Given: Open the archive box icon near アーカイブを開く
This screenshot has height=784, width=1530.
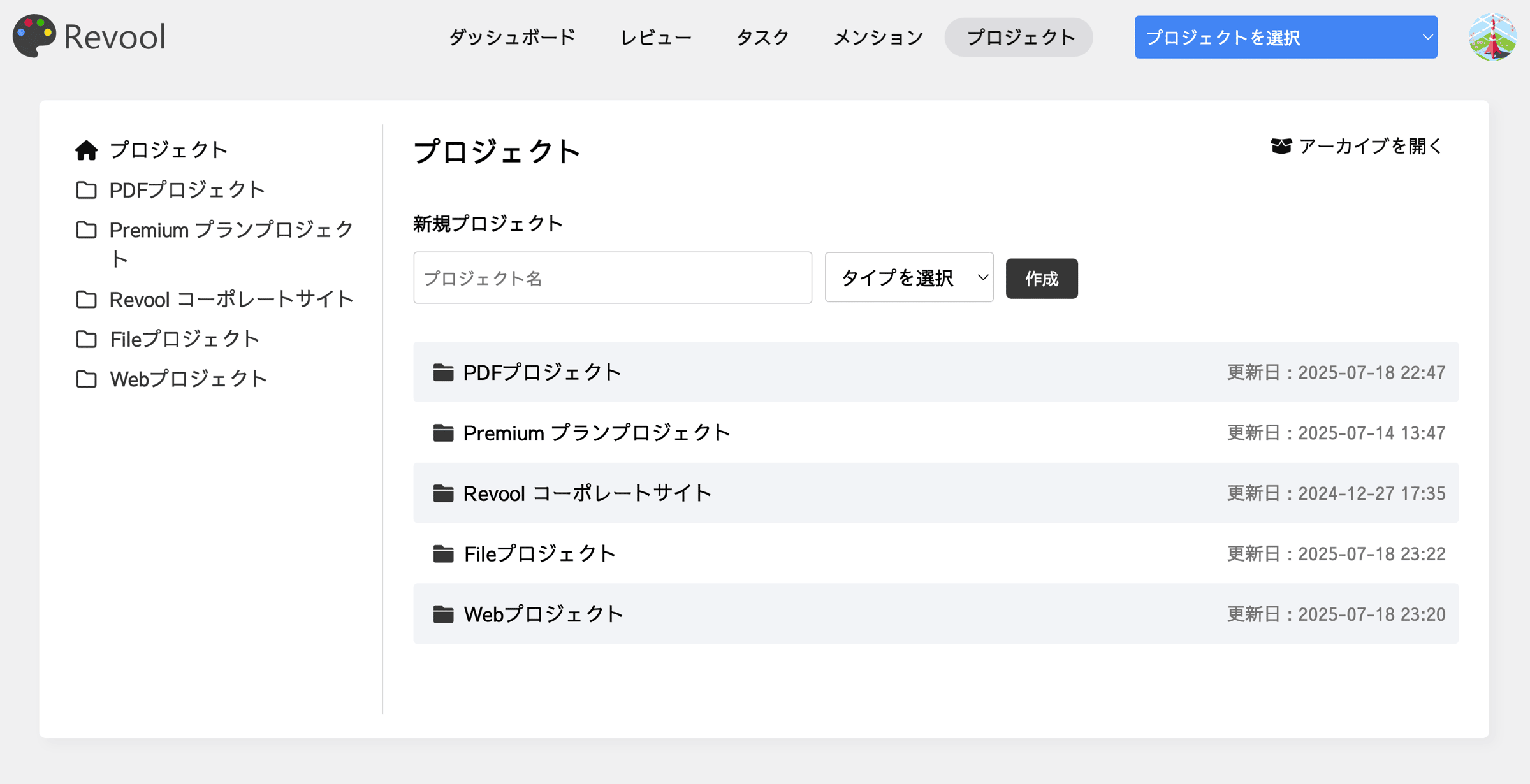Looking at the screenshot, I should (x=1280, y=145).
